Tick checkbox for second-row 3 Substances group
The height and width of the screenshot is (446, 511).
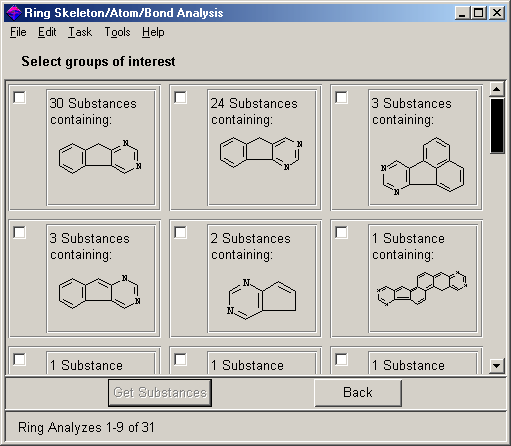tap(19, 232)
